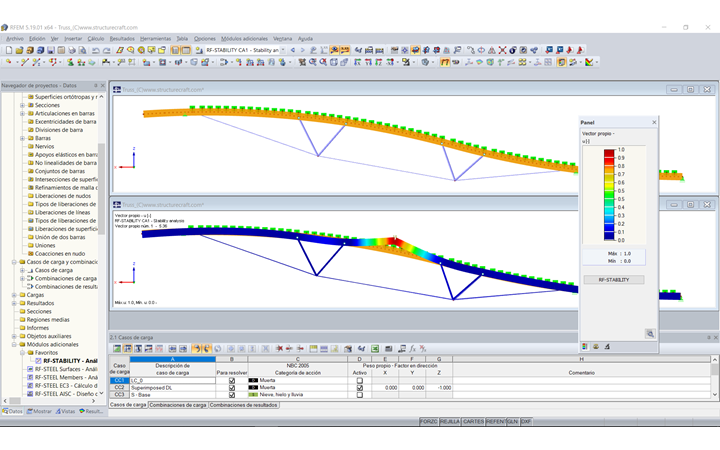Open the Módulos adicionales menu
Screen dimensions: 720x450
(x=244, y=39)
